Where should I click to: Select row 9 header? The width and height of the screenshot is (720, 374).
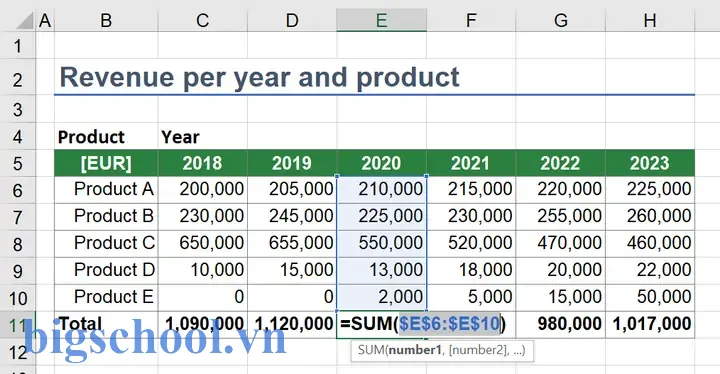pos(17,271)
